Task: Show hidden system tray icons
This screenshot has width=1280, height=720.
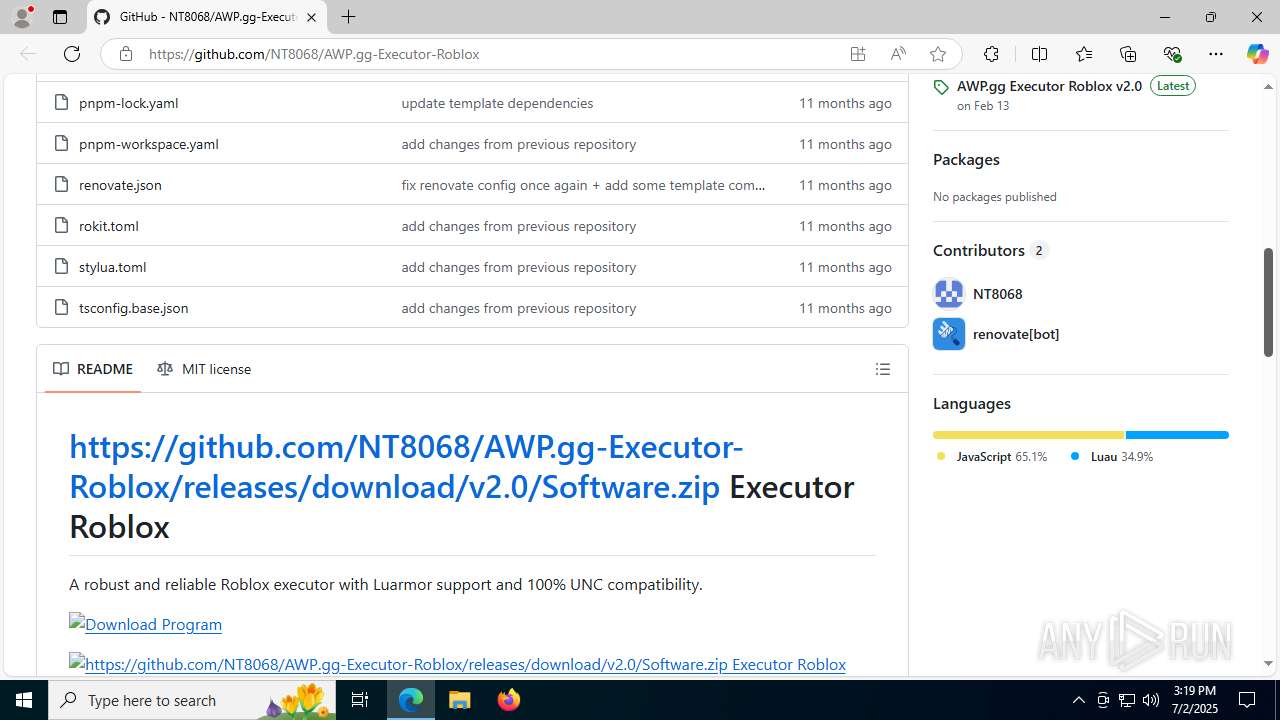Action: coord(1078,700)
